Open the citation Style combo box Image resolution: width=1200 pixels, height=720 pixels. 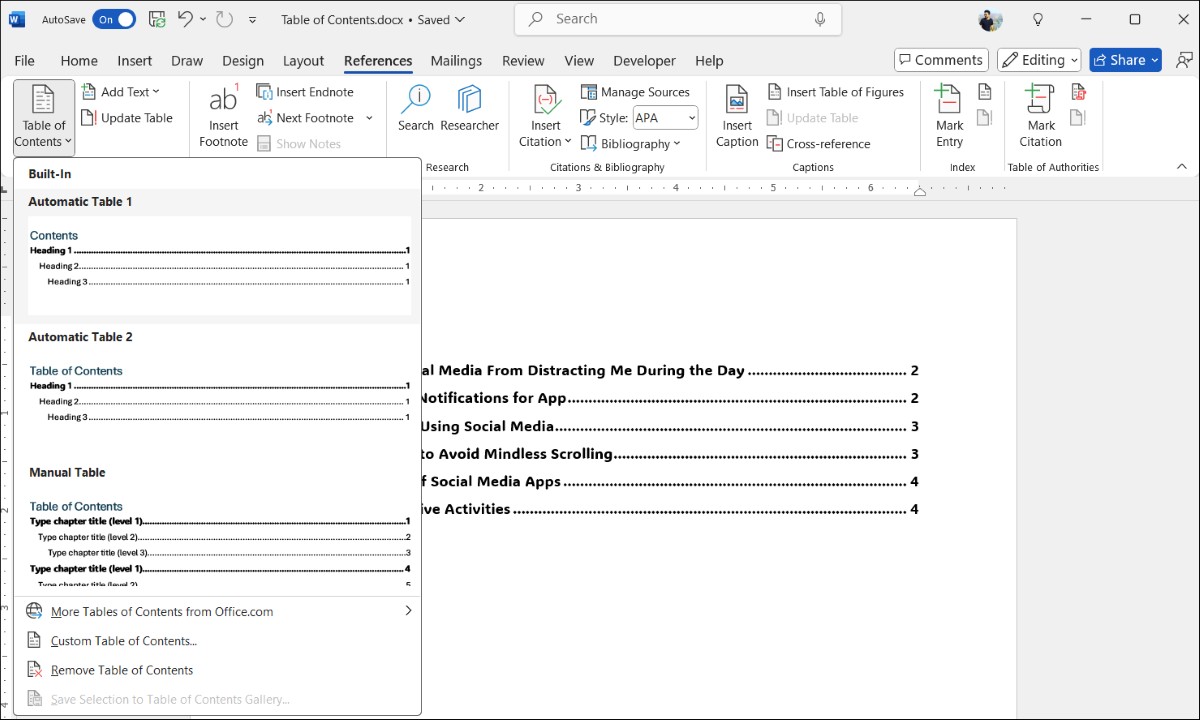click(665, 118)
